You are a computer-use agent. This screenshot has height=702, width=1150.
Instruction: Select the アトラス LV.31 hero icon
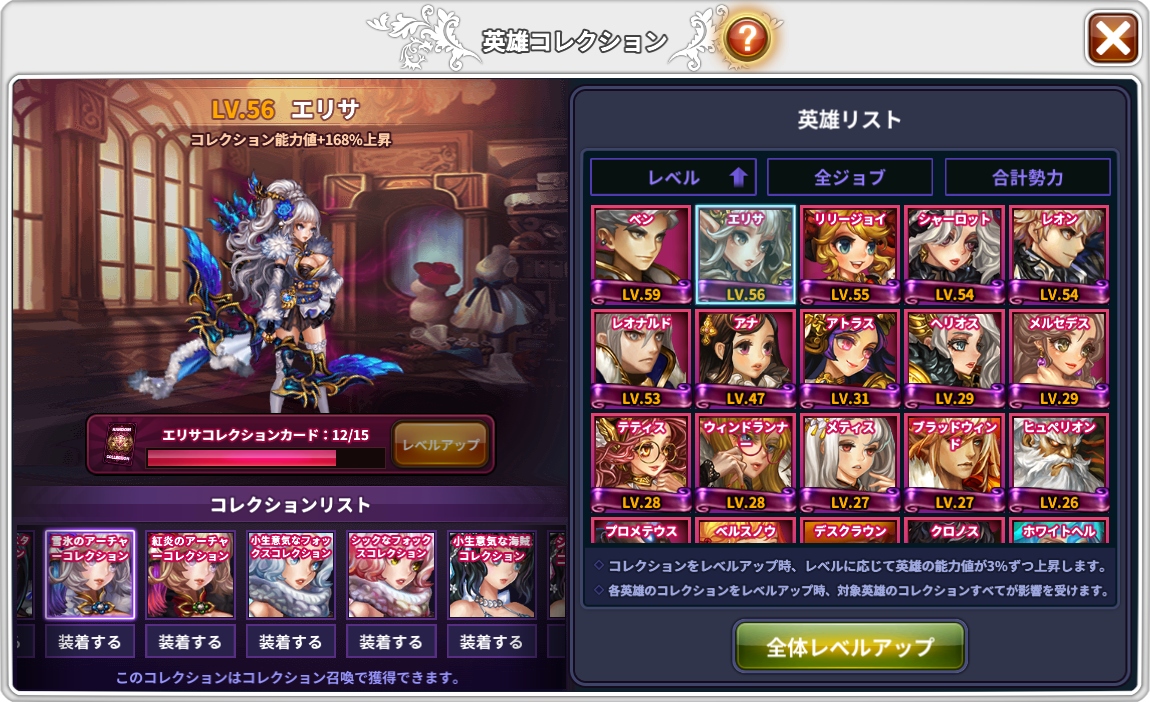849,359
